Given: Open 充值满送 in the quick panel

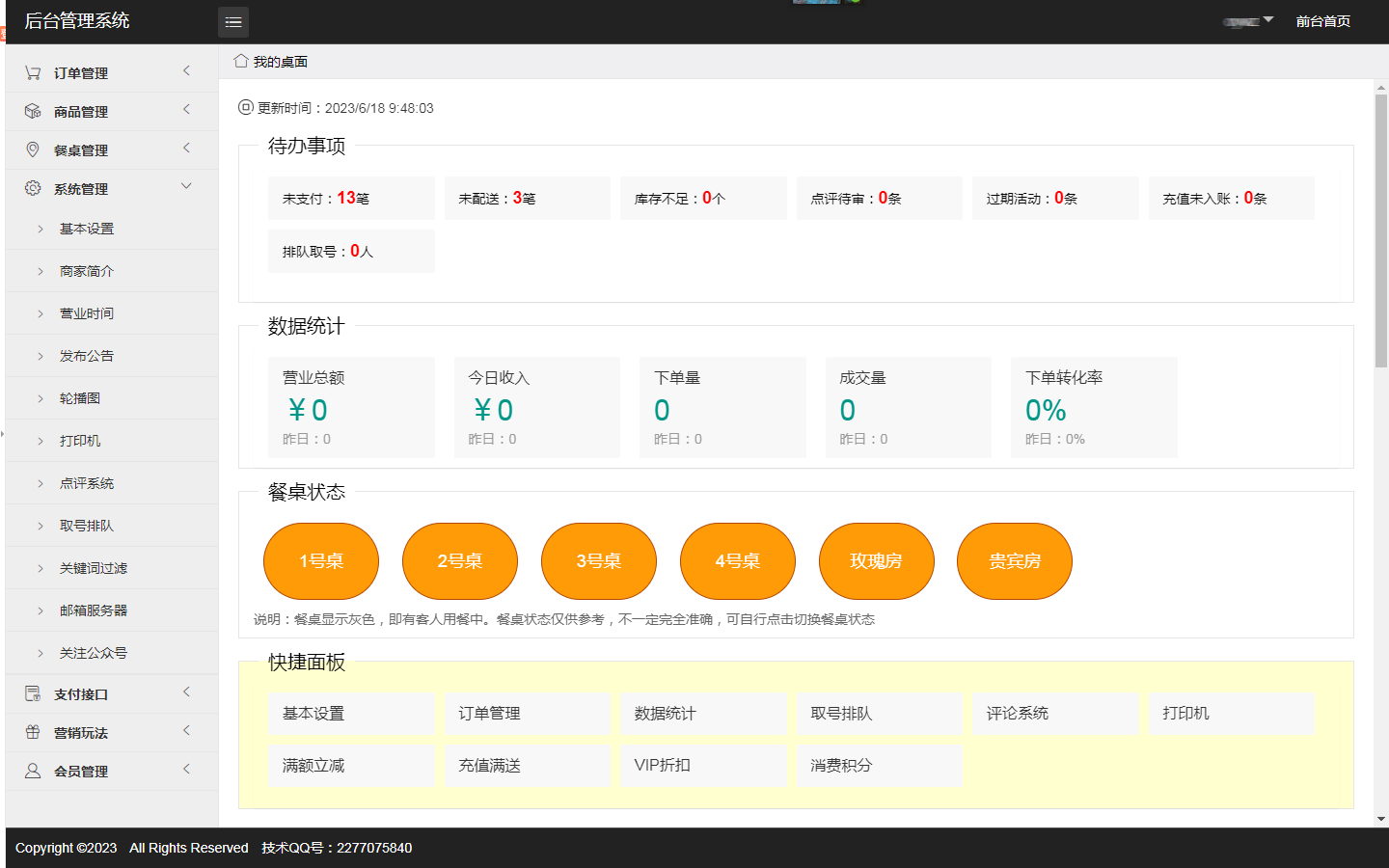Looking at the screenshot, I should pos(490,765).
